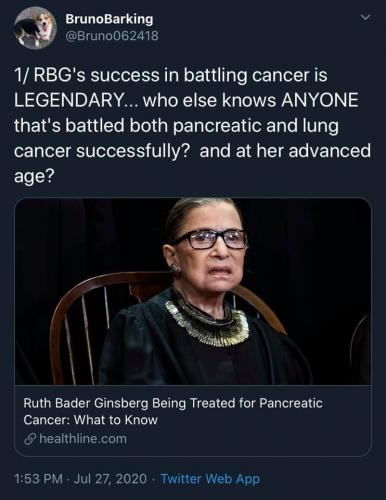Viewport: 386px width, 500px height.
Task: Click the Jul 27, 2020 date
Action: pyautogui.click(x=110, y=479)
